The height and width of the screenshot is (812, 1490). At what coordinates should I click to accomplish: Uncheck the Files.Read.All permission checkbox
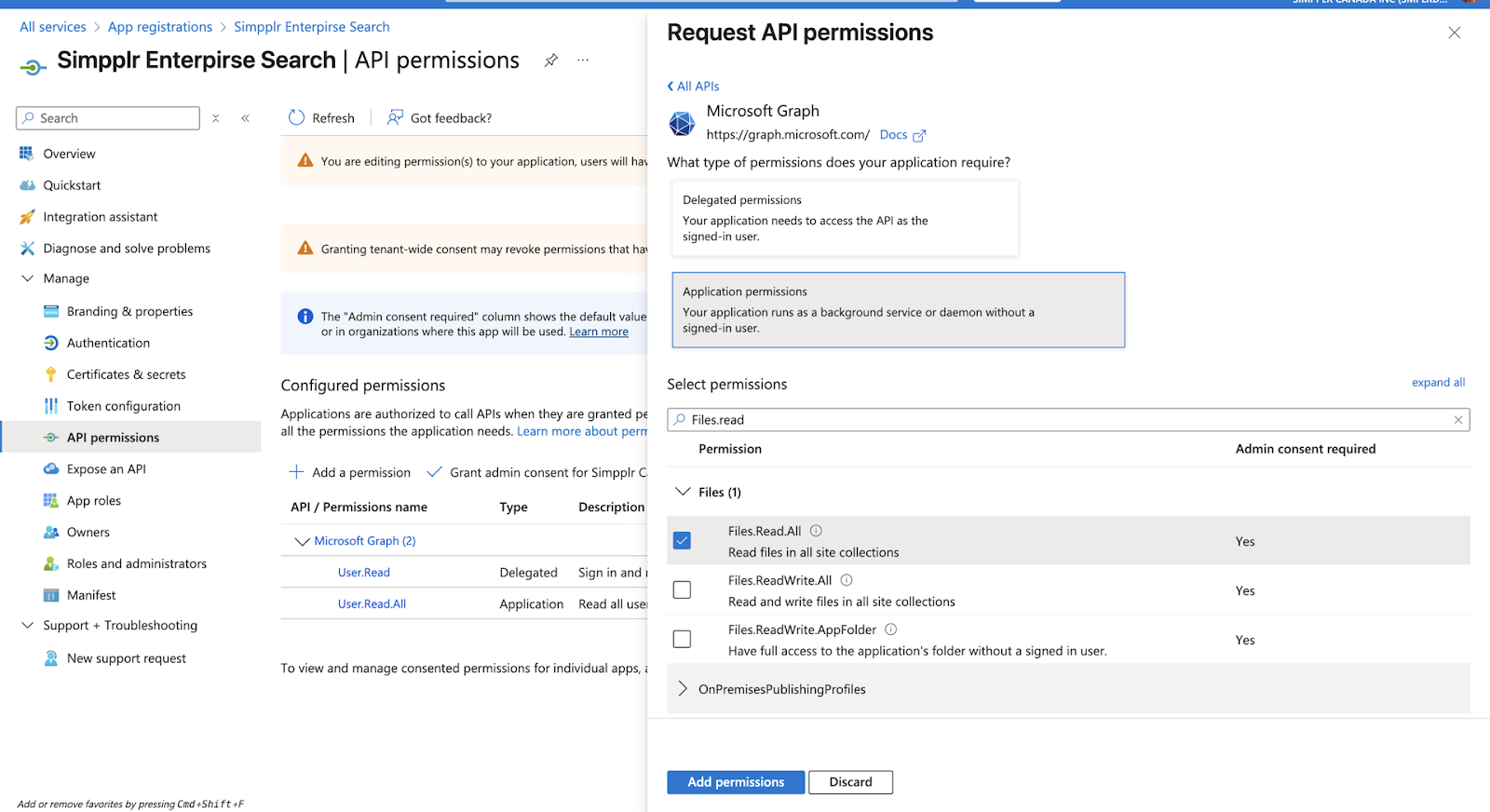click(x=683, y=541)
